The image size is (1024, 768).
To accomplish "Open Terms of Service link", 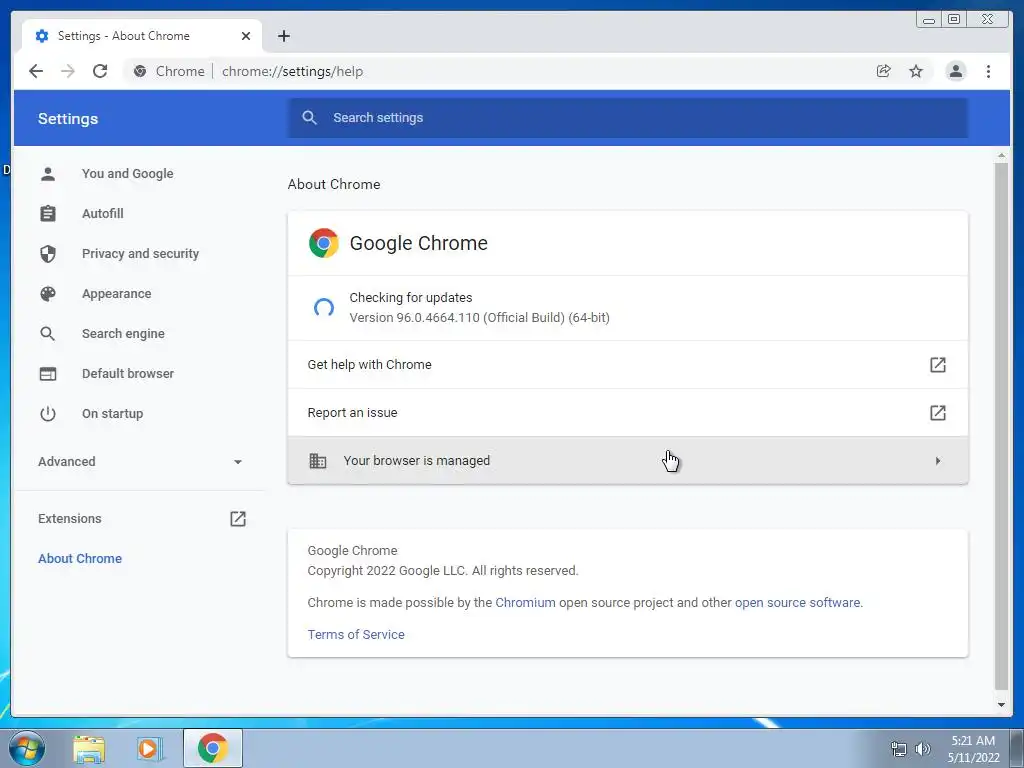I will pyautogui.click(x=356, y=635).
